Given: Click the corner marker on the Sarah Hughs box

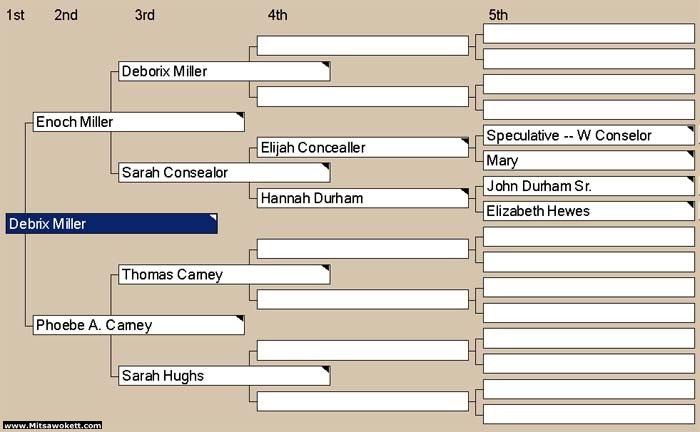Looking at the screenshot, I should (326, 370).
